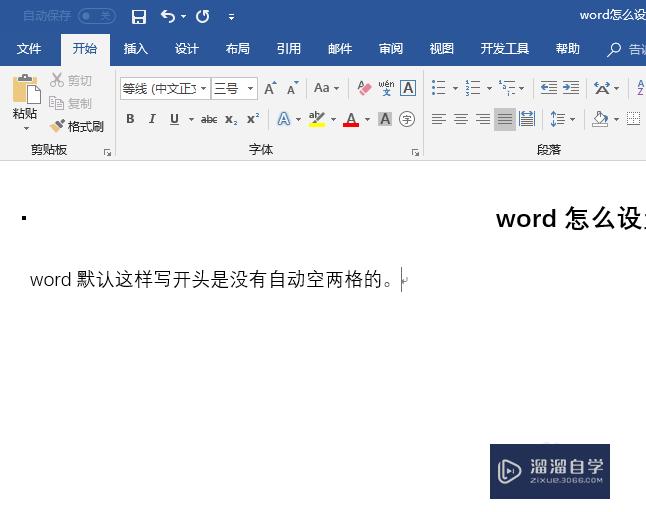
Task: Open the underline style dropdown arrow
Action: 191,120
